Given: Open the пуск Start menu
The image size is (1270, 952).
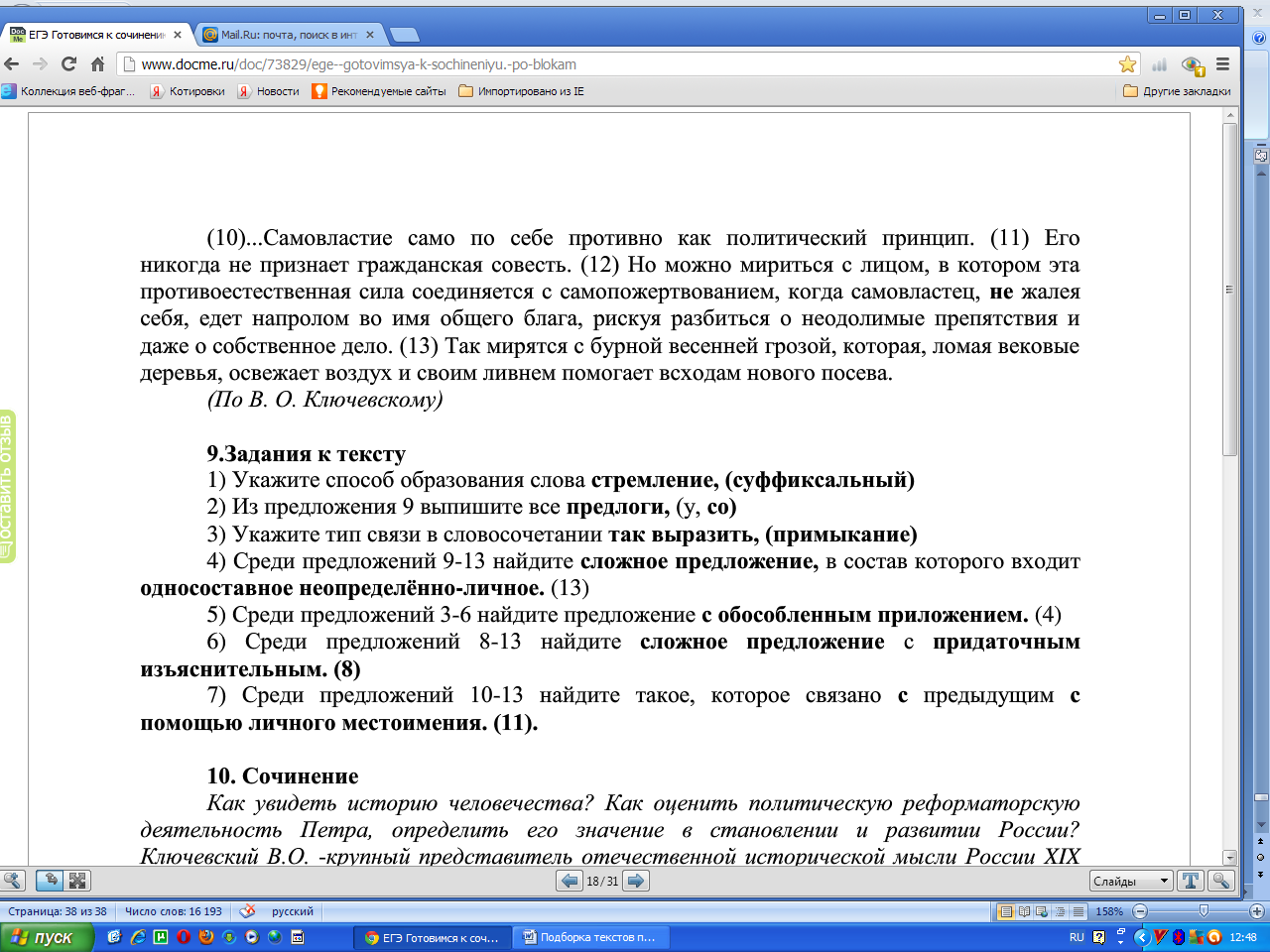Looking at the screenshot, I should (47, 937).
